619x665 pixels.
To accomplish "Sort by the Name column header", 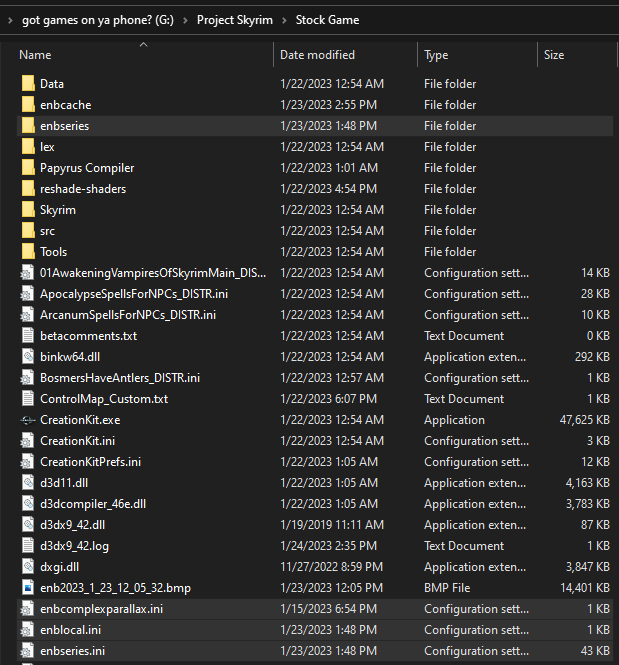I will click(35, 55).
